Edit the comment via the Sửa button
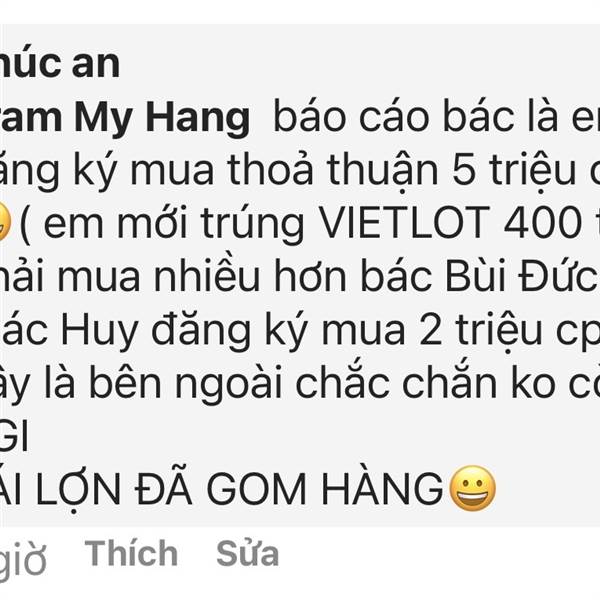This screenshot has height=600, width=600. coord(248,553)
